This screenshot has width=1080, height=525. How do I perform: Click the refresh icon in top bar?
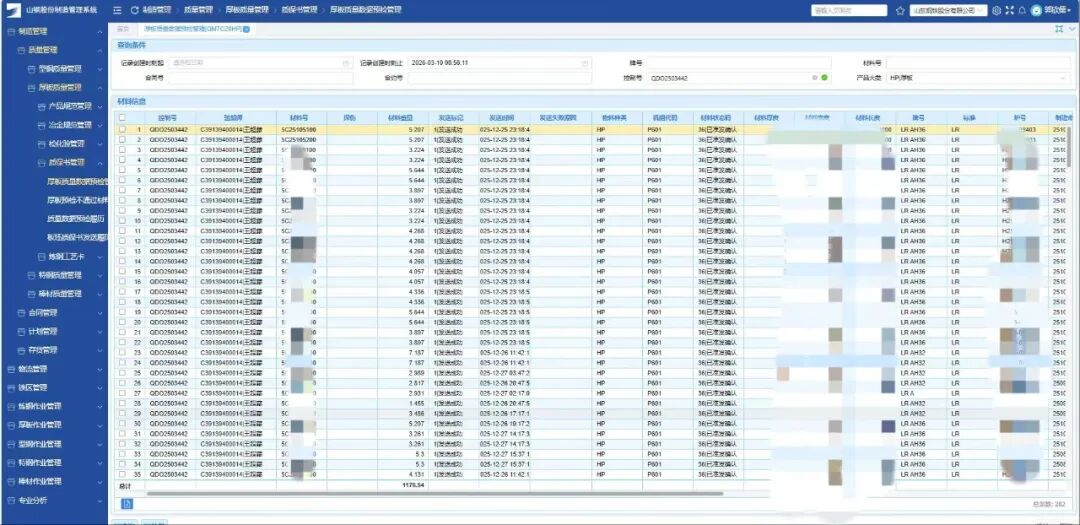(134, 9)
